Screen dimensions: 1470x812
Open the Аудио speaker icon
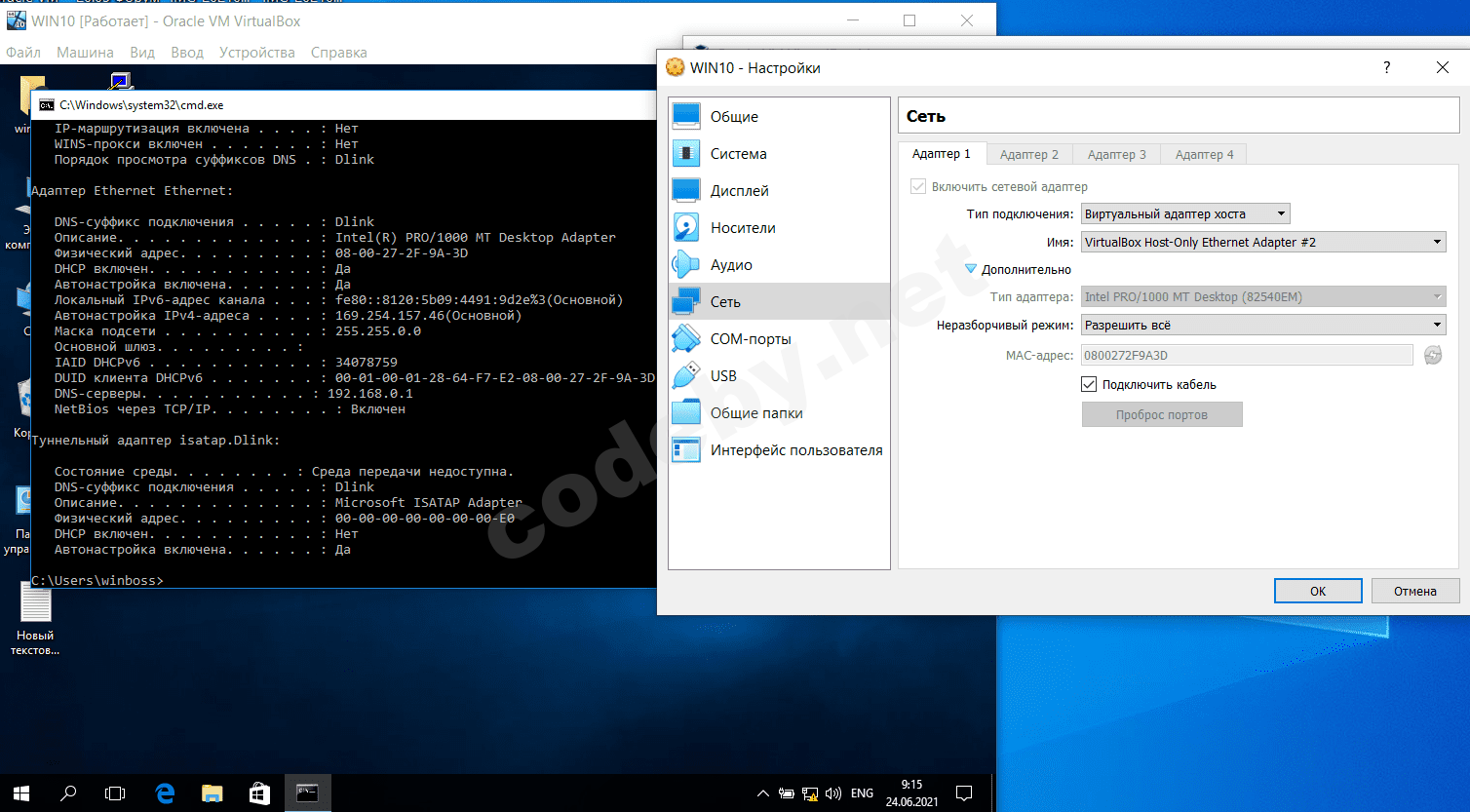click(x=686, y=264)
